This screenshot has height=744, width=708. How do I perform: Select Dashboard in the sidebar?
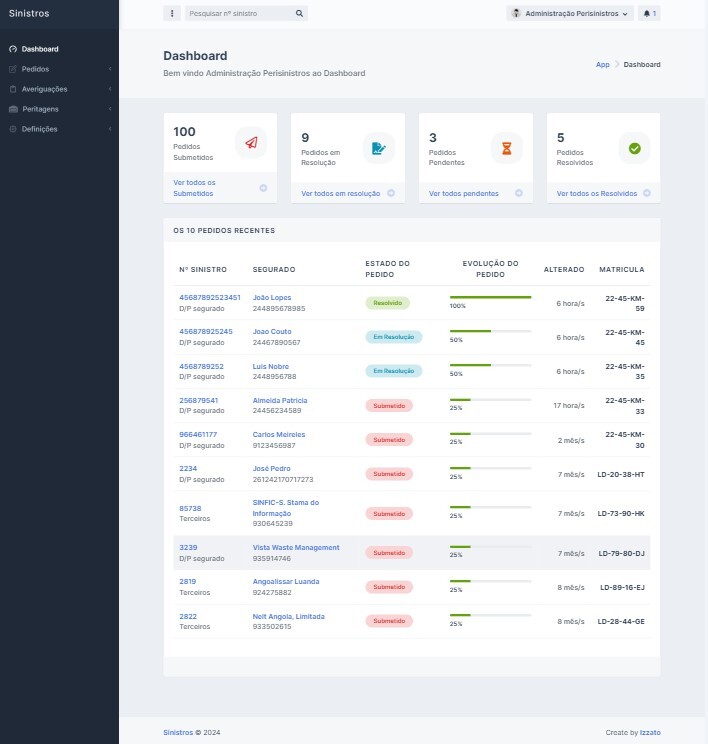(39, 49)
